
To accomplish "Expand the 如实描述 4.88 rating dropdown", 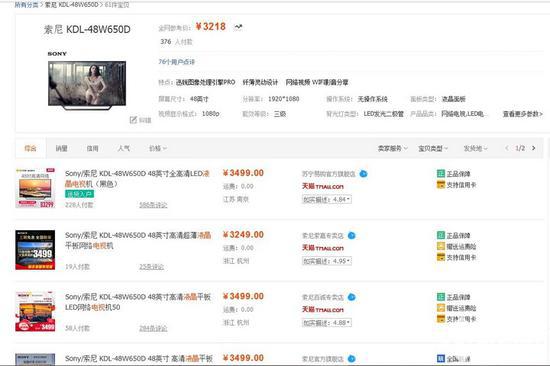I will click(327, 323).
